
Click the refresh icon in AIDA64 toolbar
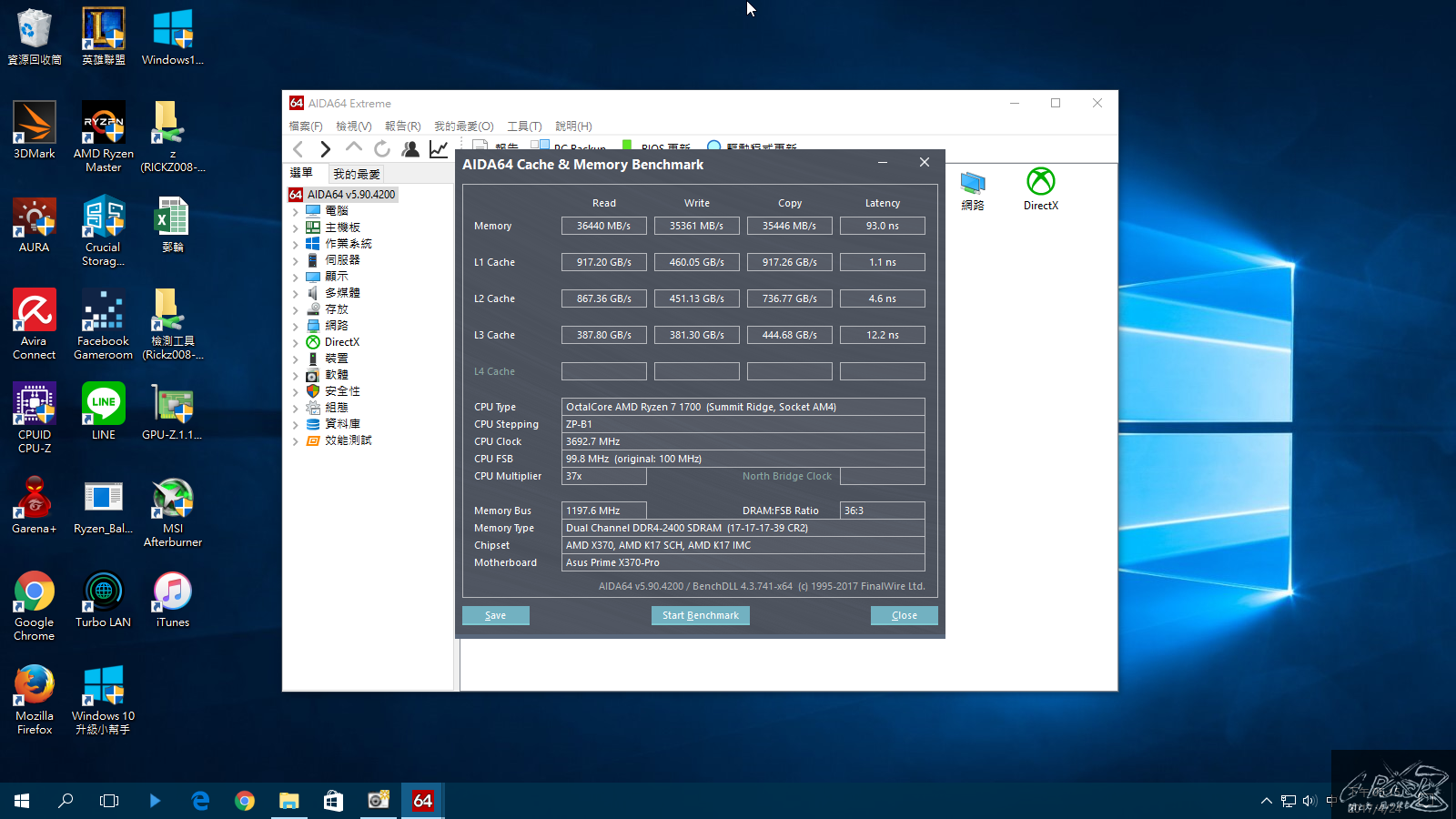click(x=382, y=149)
